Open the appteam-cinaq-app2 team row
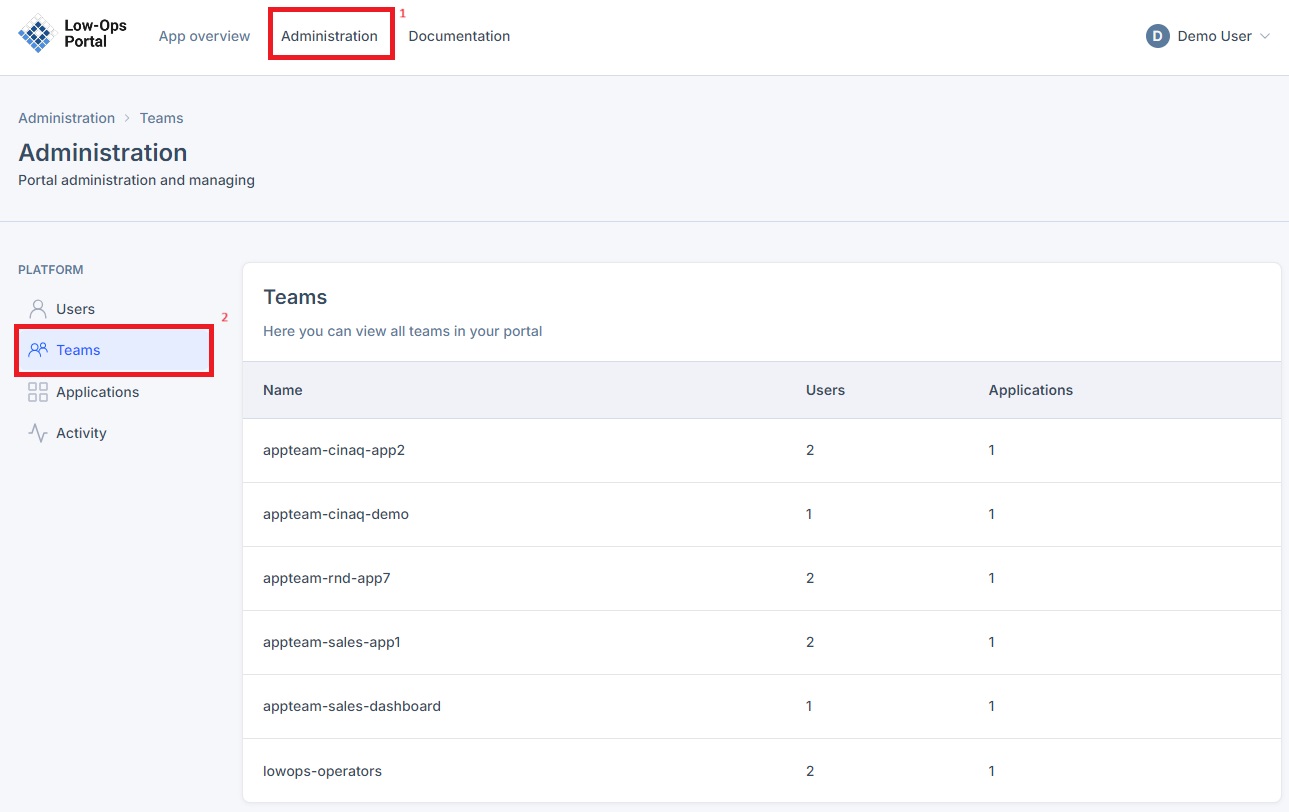 tap(761, 450)
